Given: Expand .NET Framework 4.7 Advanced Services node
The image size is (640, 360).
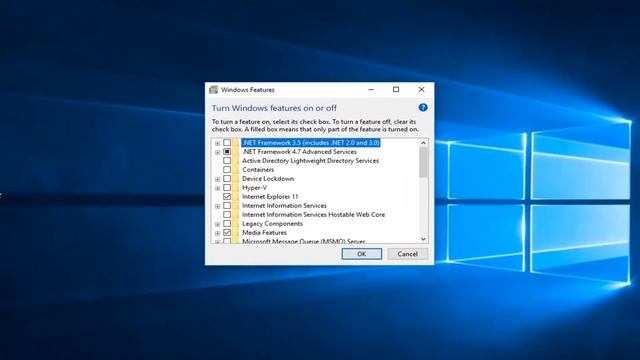Looking at the screenshot, I should pos(218,152).
